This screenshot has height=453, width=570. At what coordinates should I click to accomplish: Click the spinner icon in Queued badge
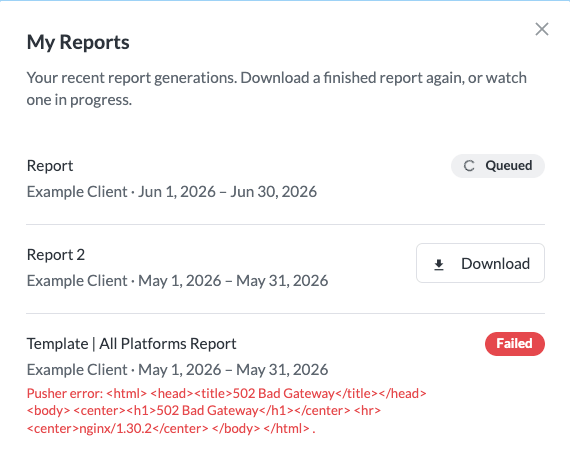coord(469,166)
